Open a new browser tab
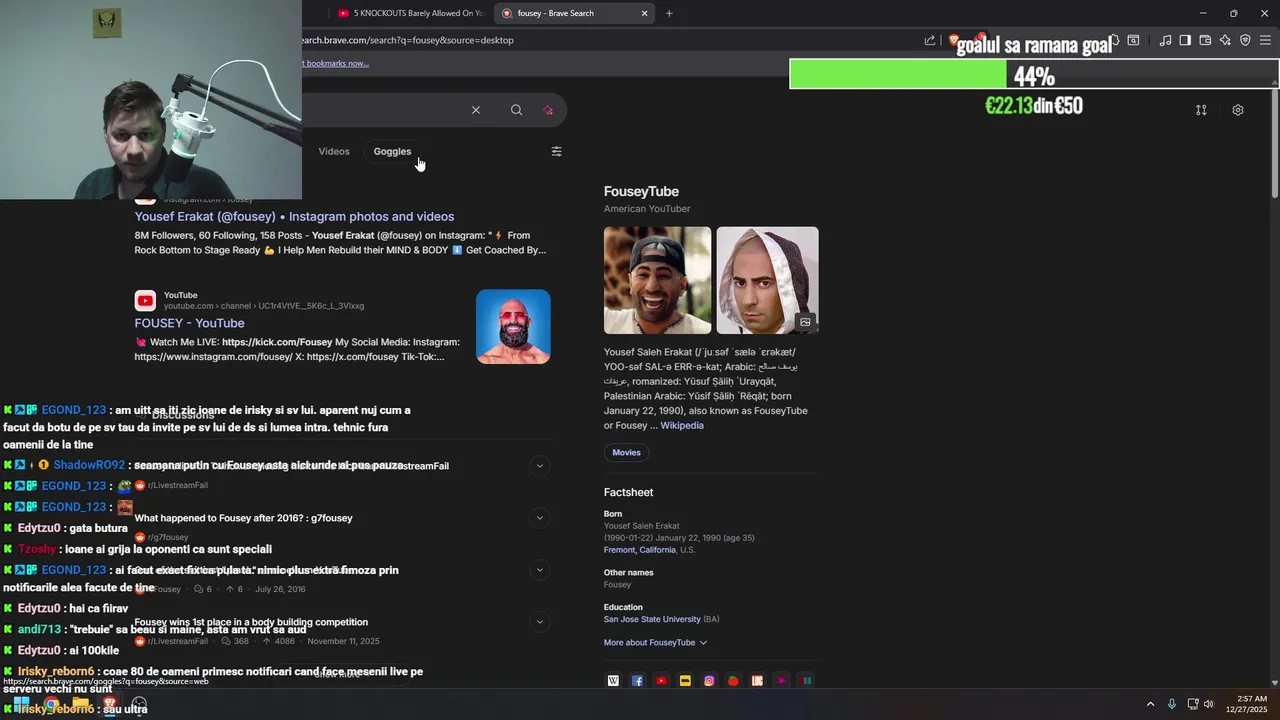 pos(669,13)
